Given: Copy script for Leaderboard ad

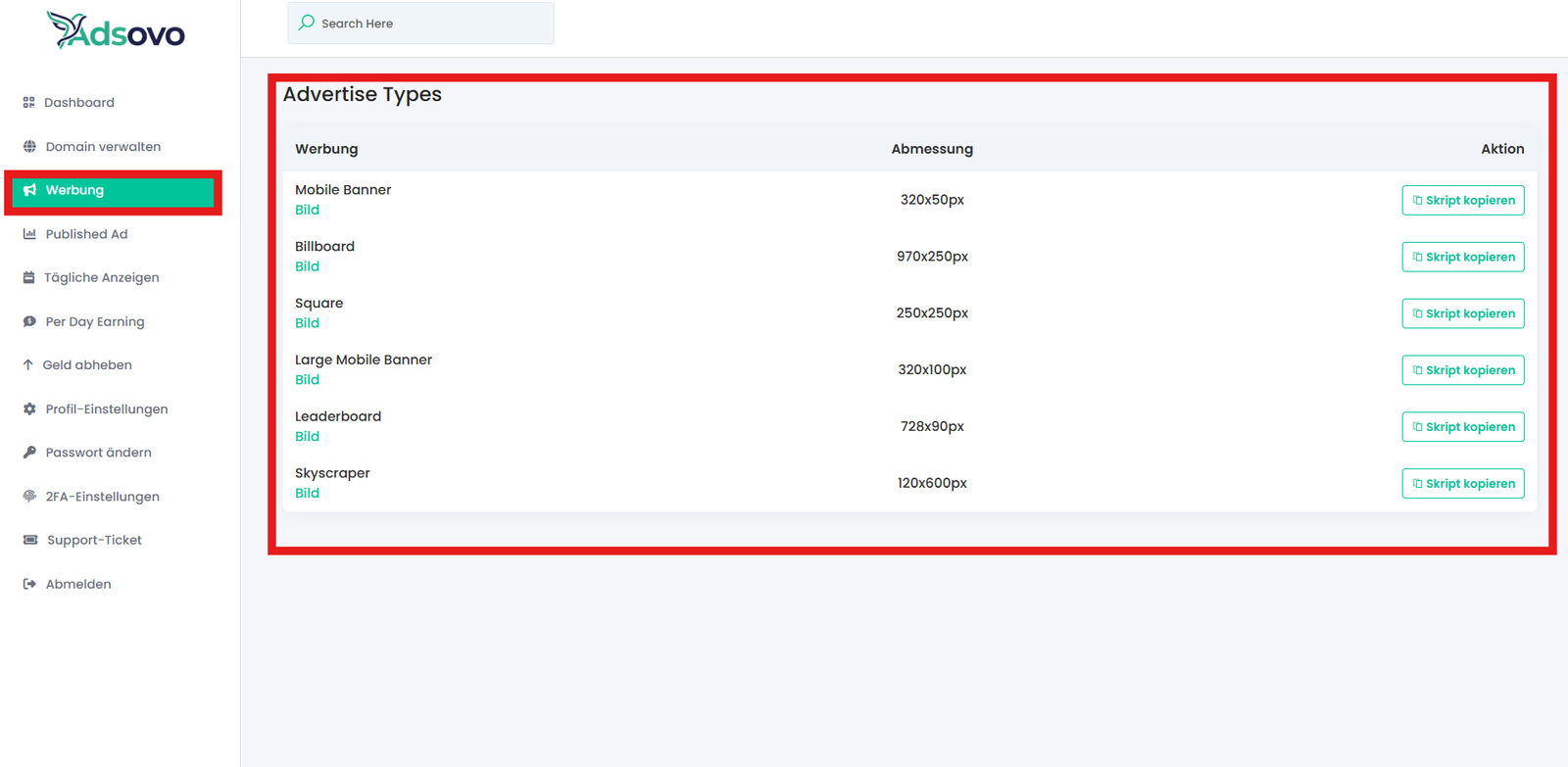Looking at the screenshot, I should tap(1462, 427).
